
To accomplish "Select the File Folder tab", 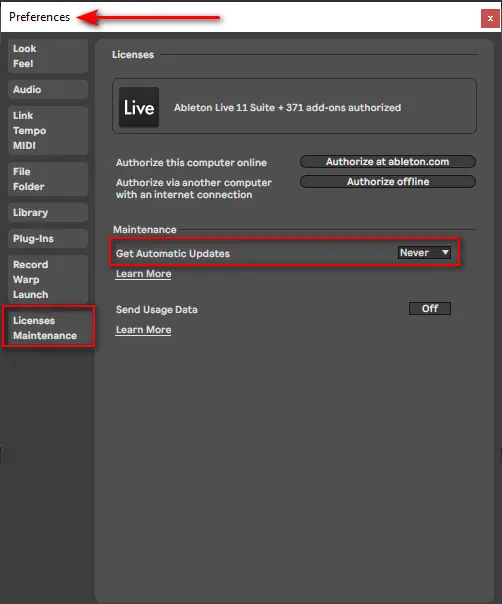I will (48, 179).
